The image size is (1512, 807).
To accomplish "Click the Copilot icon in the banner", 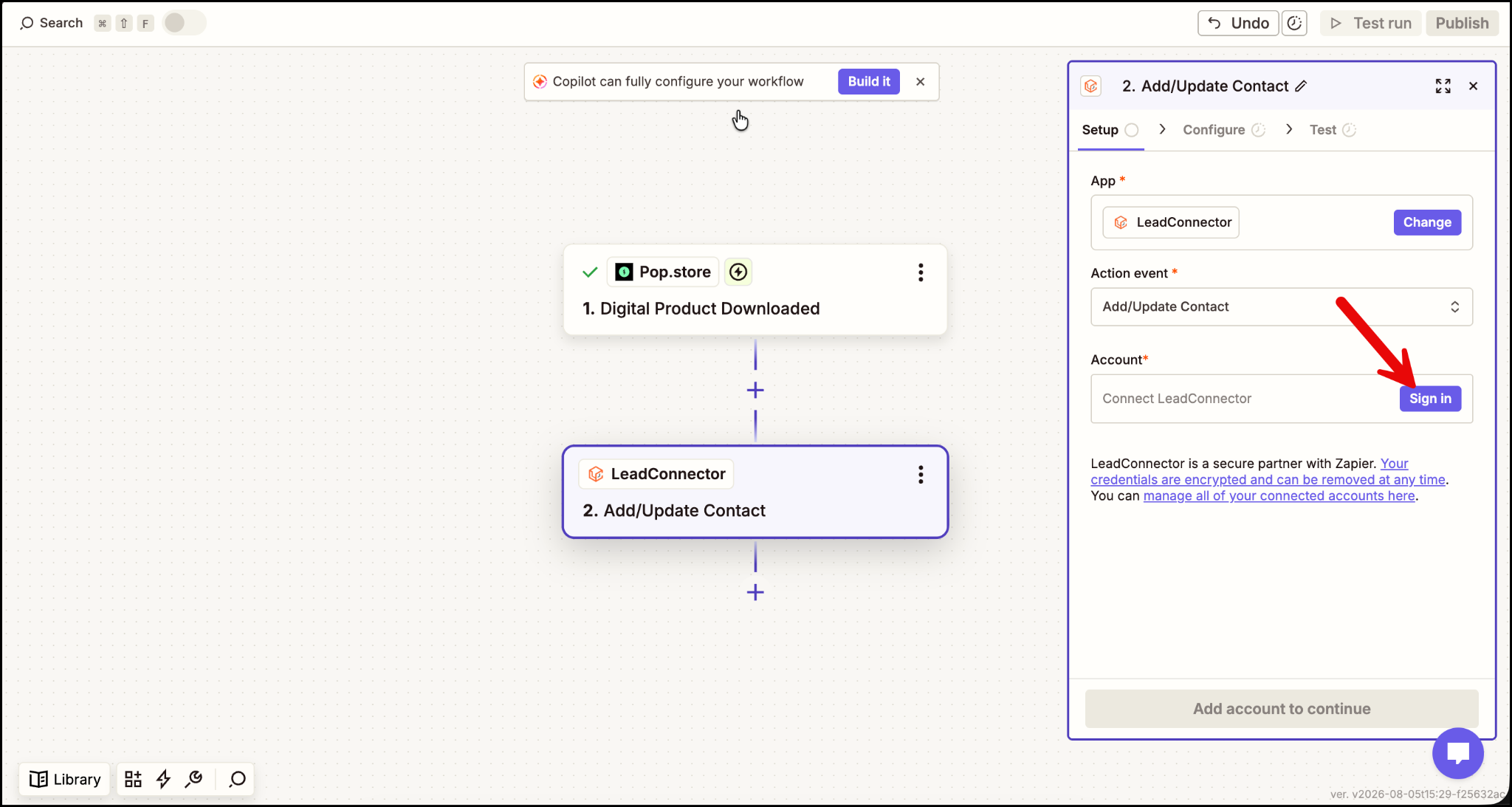I will coord(540,81).
